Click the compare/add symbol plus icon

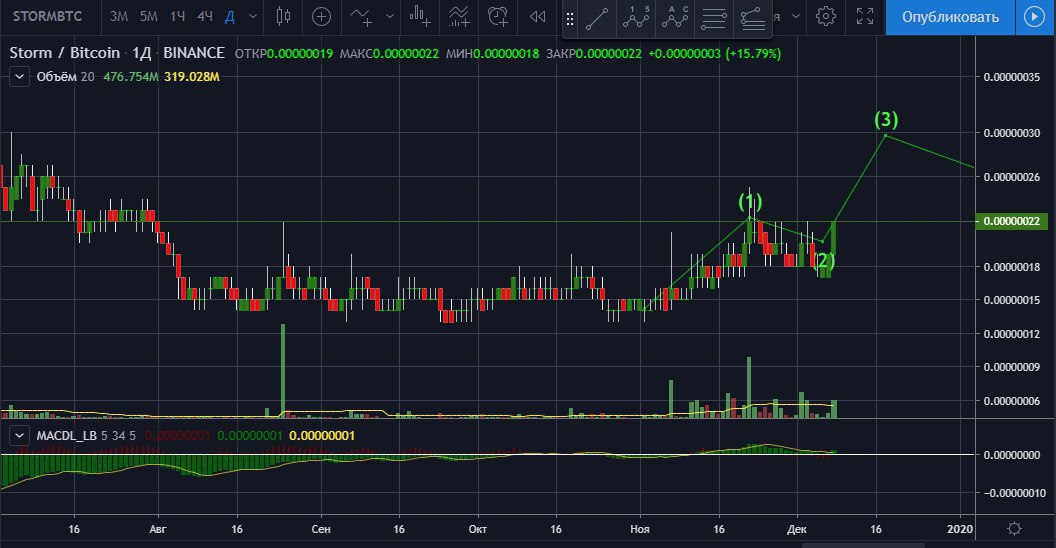pyautogui.click(x=321, y=16)
